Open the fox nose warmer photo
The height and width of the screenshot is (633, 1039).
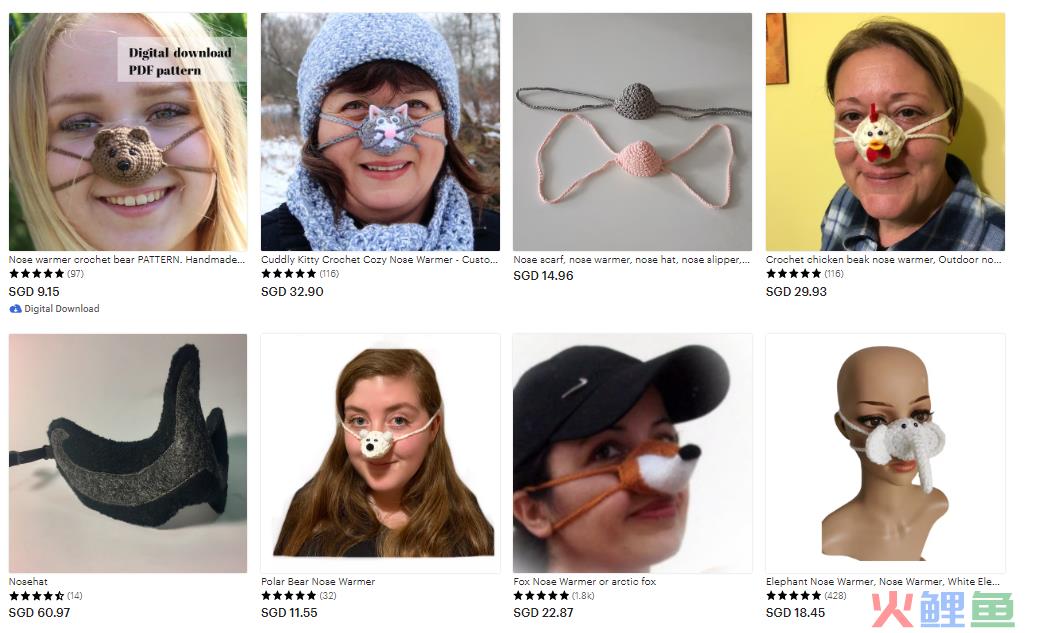(x=632, y=453)
